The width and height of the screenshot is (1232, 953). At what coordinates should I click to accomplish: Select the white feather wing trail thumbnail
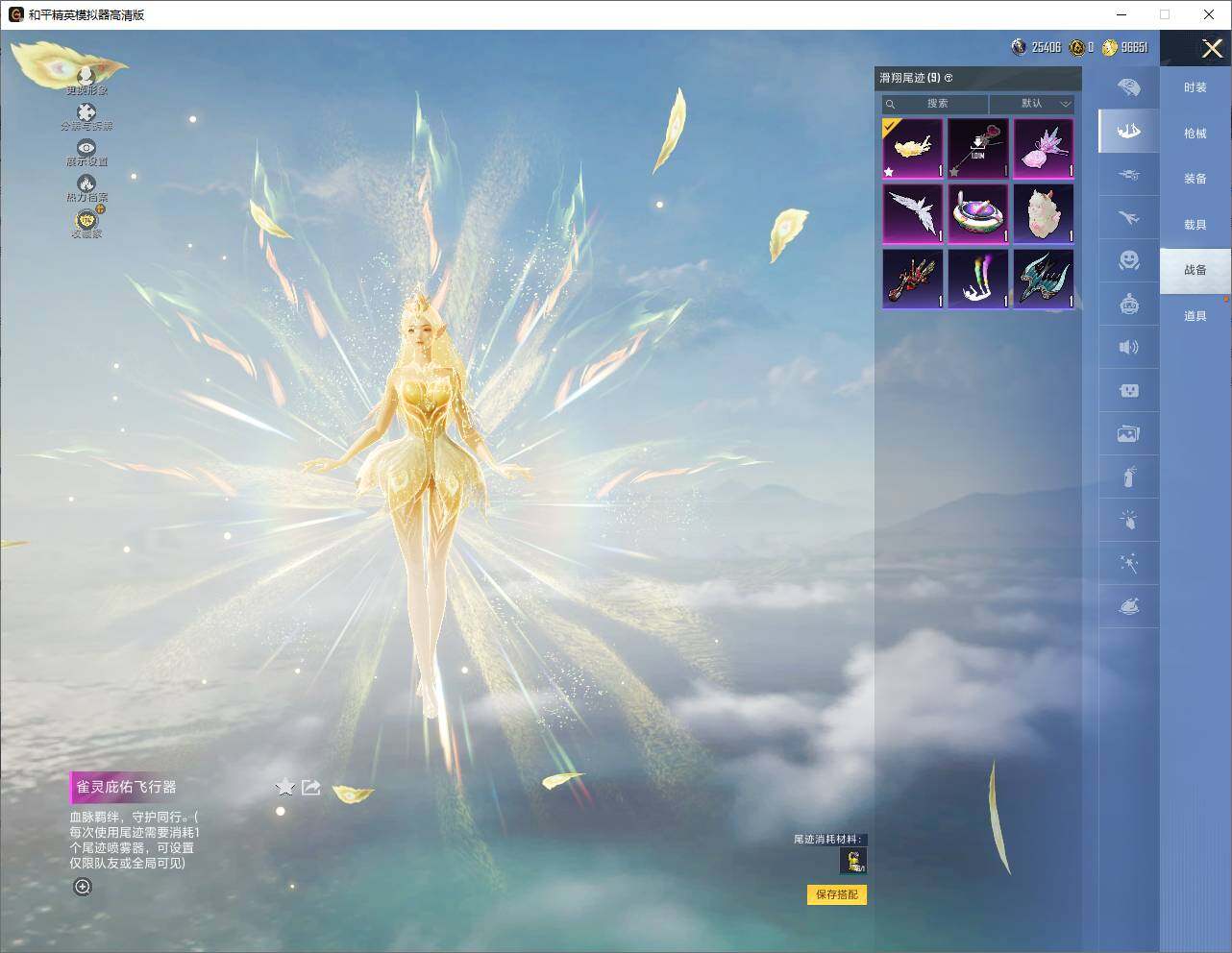pyautogui.click(x=913, y=213)
